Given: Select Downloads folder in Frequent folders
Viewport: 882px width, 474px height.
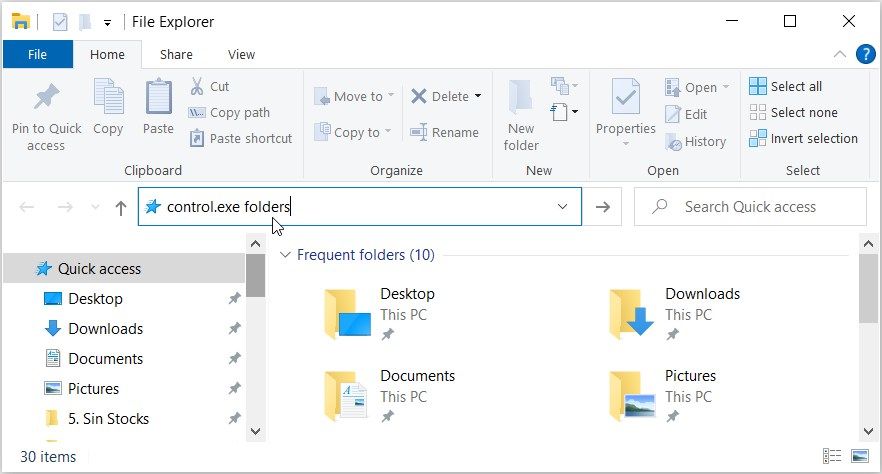Looking at the screenshot, I should 675,313.
